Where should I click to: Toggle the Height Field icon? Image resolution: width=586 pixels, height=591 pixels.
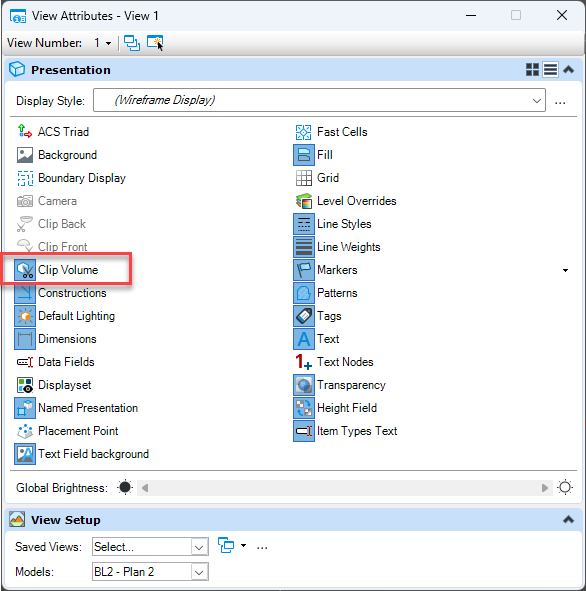click(304, 408)
